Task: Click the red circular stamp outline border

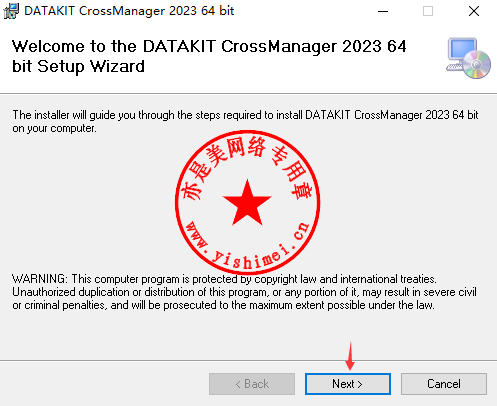Action: point(176,202)
